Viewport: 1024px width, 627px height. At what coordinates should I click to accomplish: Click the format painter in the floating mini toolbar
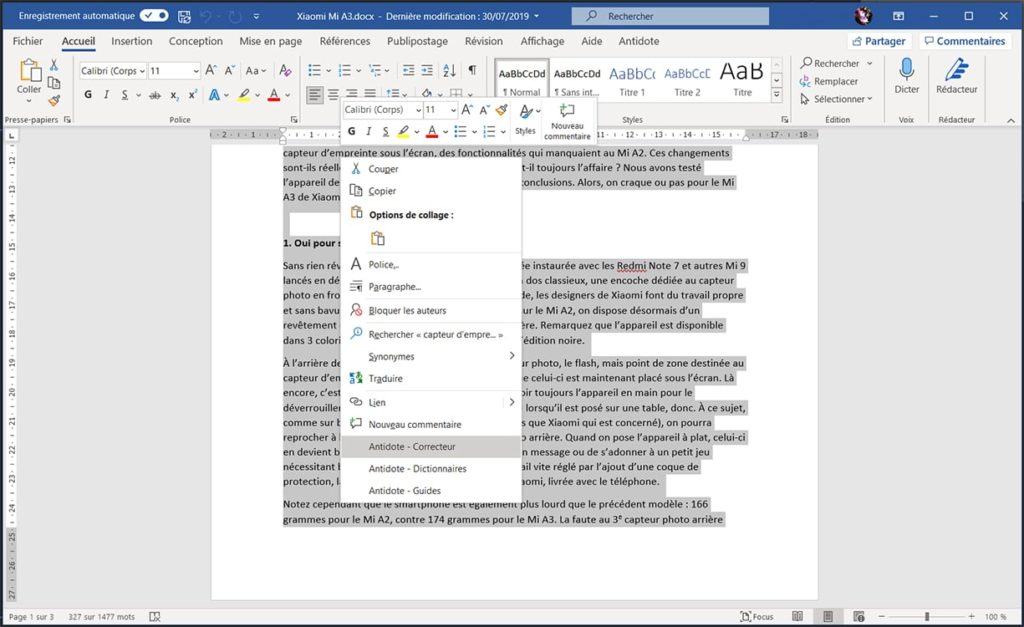point(502,110)
